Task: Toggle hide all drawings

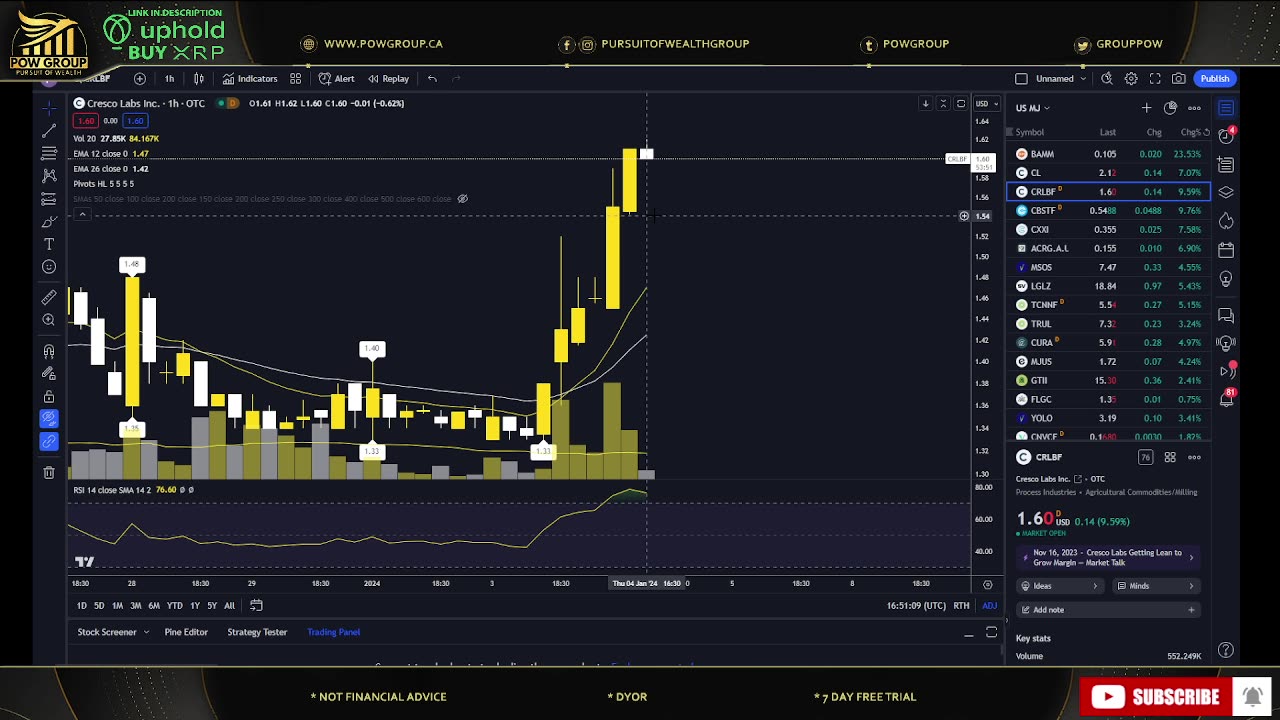Action: (x=48, y=419)
